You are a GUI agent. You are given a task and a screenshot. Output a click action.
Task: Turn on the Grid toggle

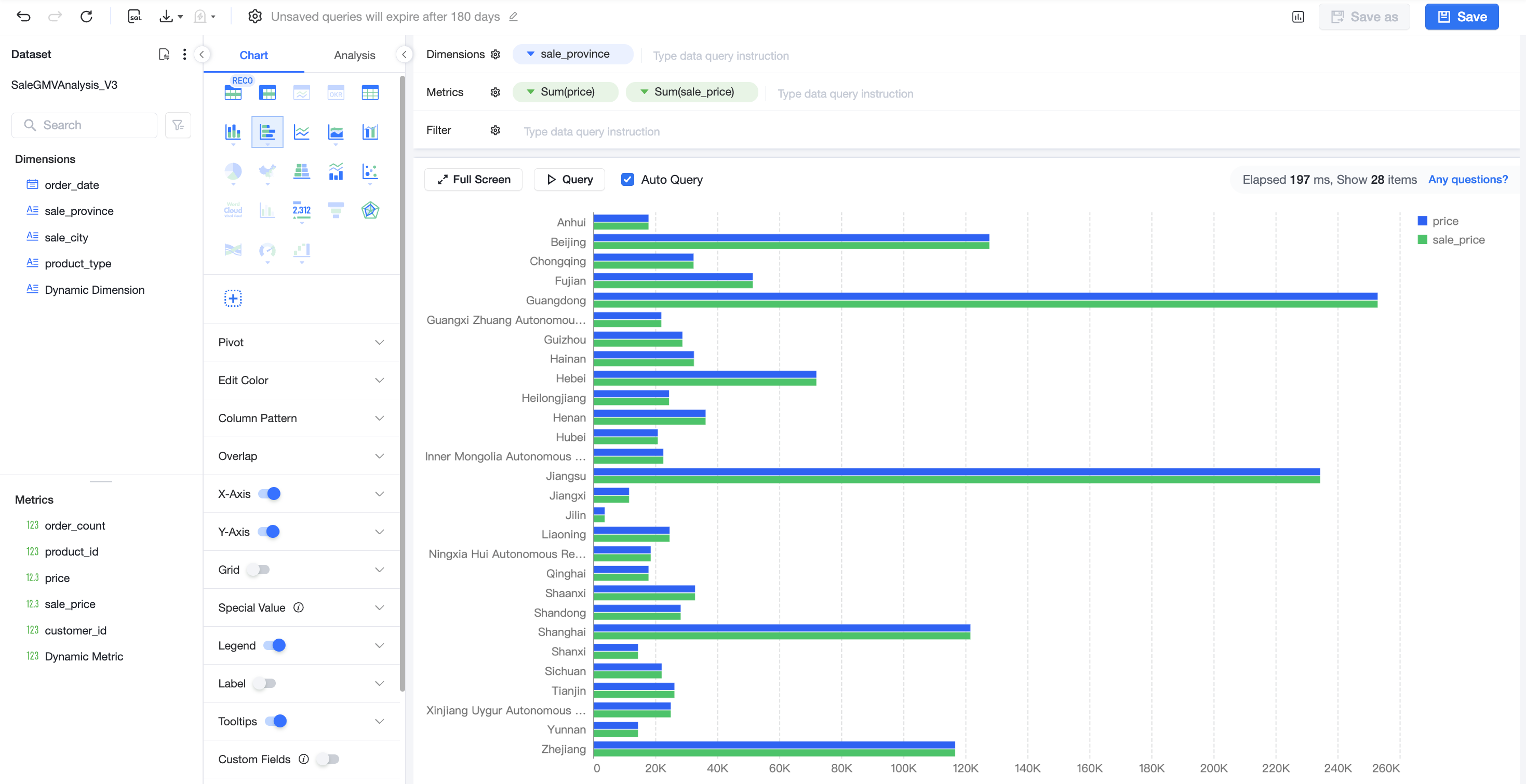(259, 570)
